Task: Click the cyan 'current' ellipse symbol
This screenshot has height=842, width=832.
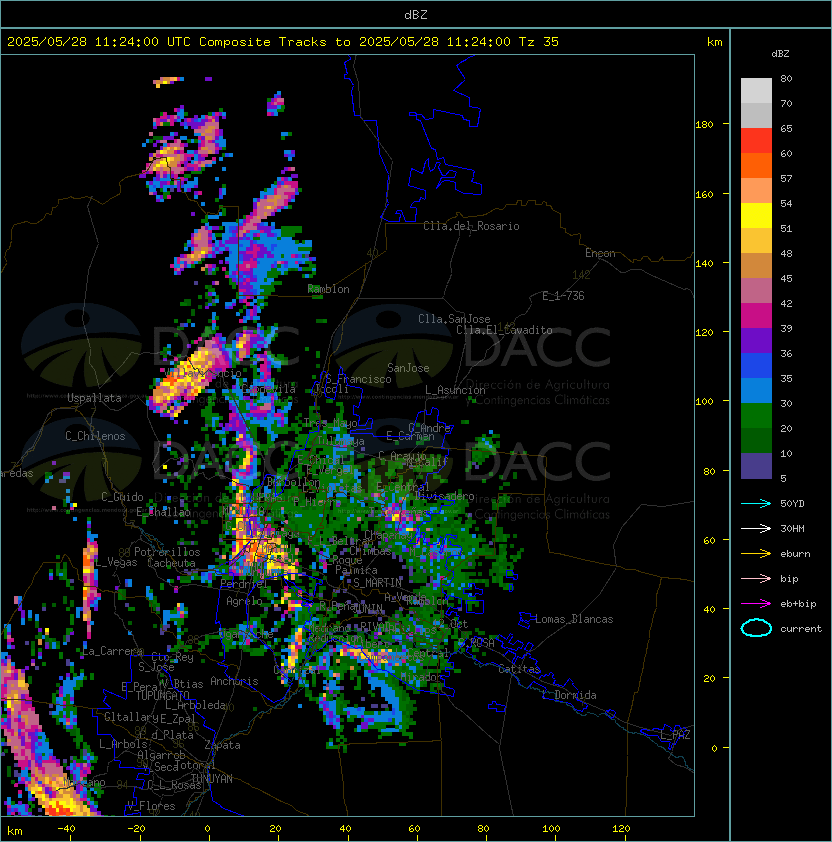Action: pos(756,628)
